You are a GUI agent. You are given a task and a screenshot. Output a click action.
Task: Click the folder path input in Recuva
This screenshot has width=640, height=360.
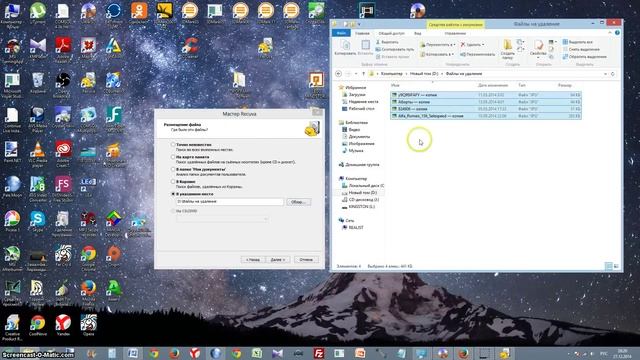229,202
